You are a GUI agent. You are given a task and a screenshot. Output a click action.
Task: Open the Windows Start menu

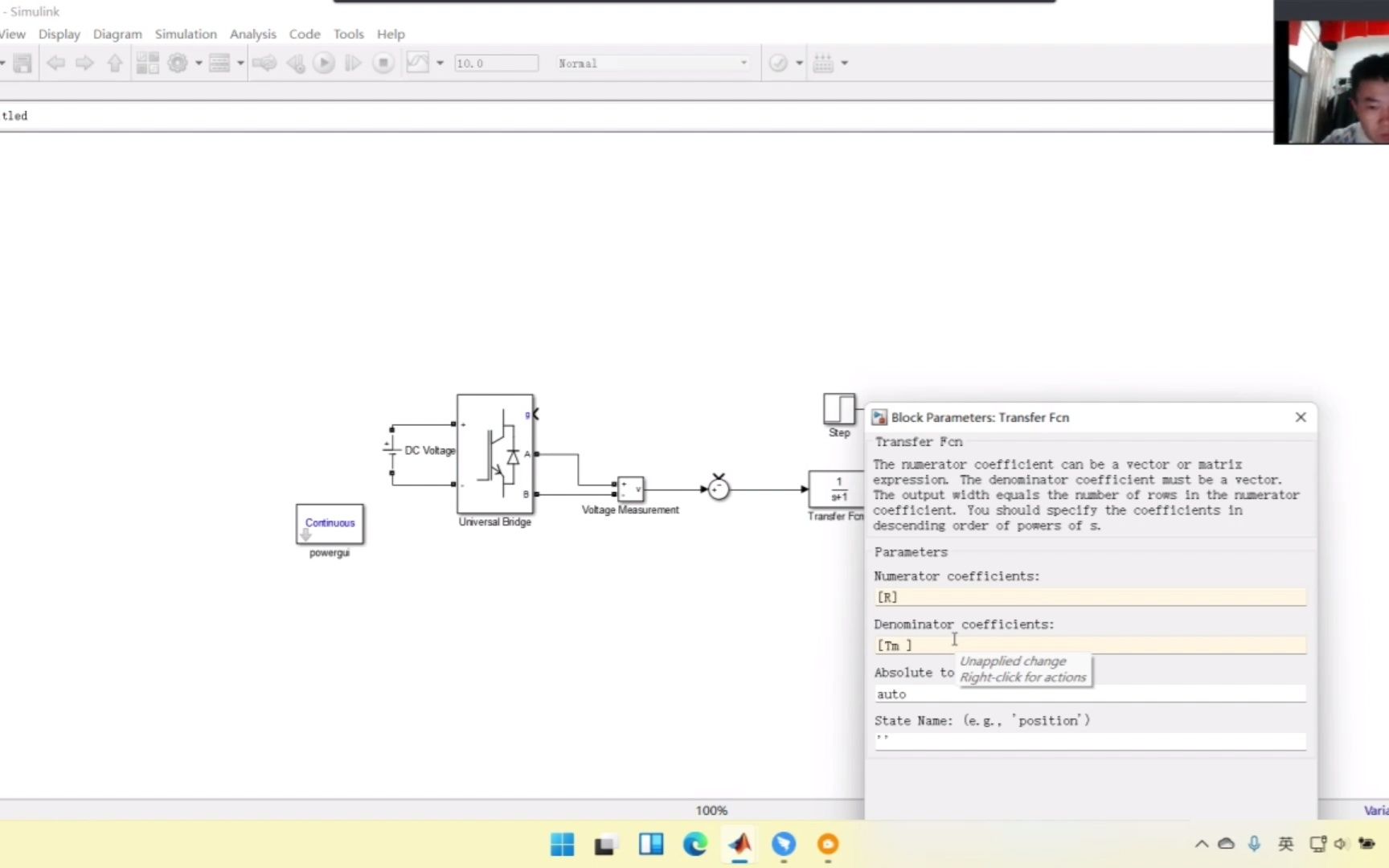[563, 844]
